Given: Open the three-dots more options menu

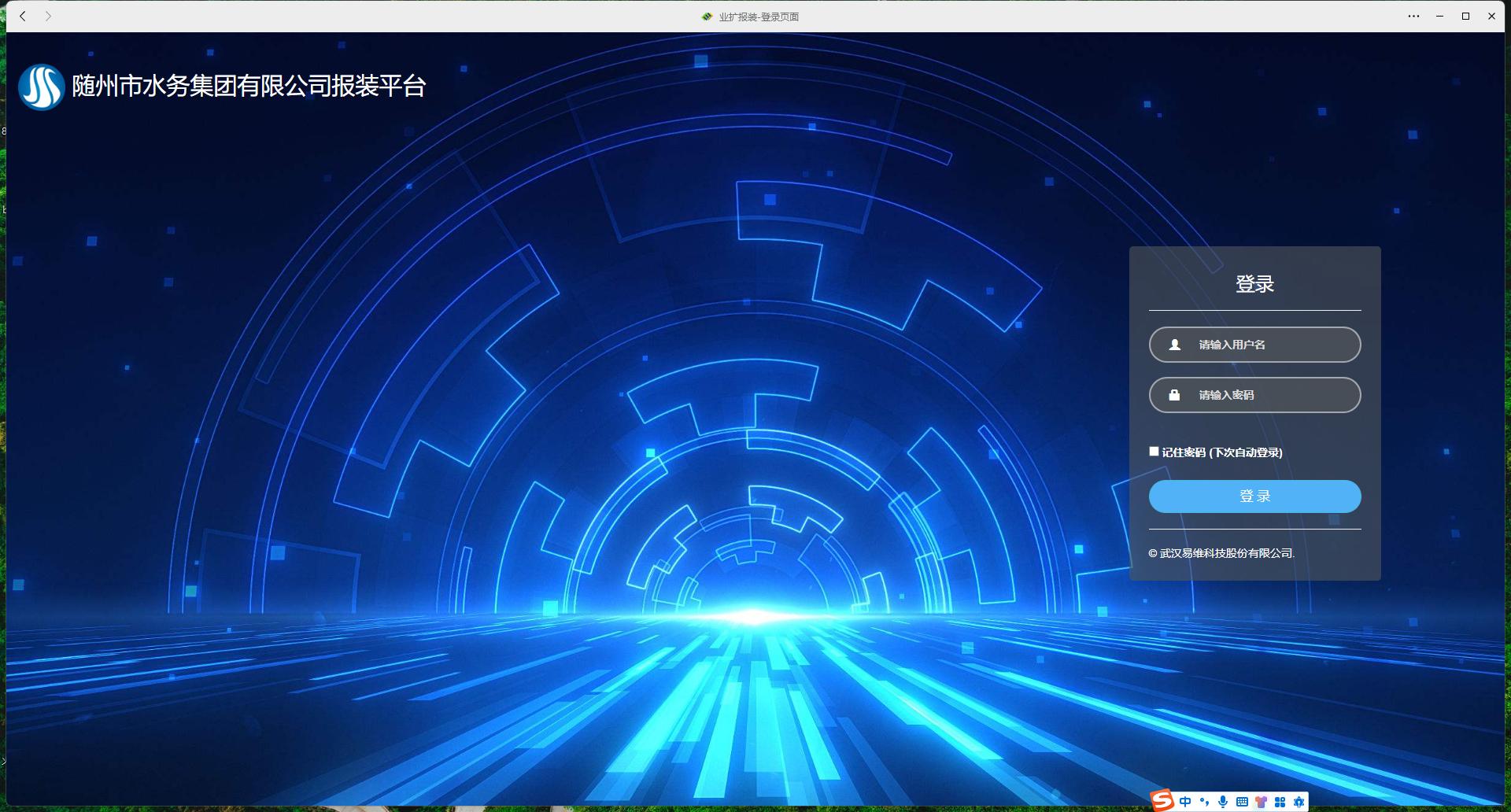Looking at the screenshot, I should [x=1413, y=16].
